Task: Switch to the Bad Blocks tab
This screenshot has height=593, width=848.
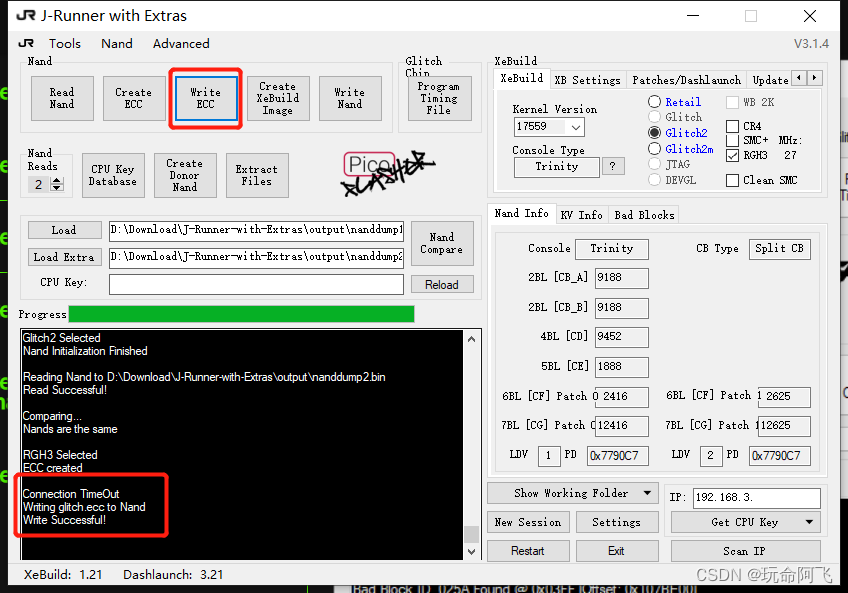Action: [x=644, y=215]
